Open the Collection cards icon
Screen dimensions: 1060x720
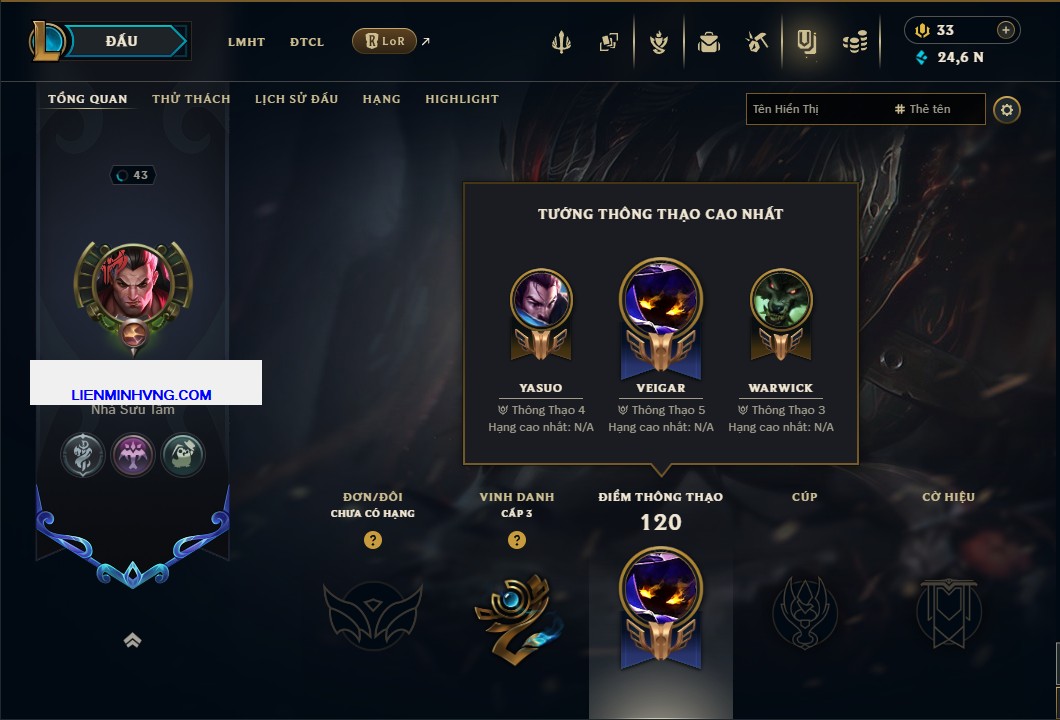pos(608,43)
